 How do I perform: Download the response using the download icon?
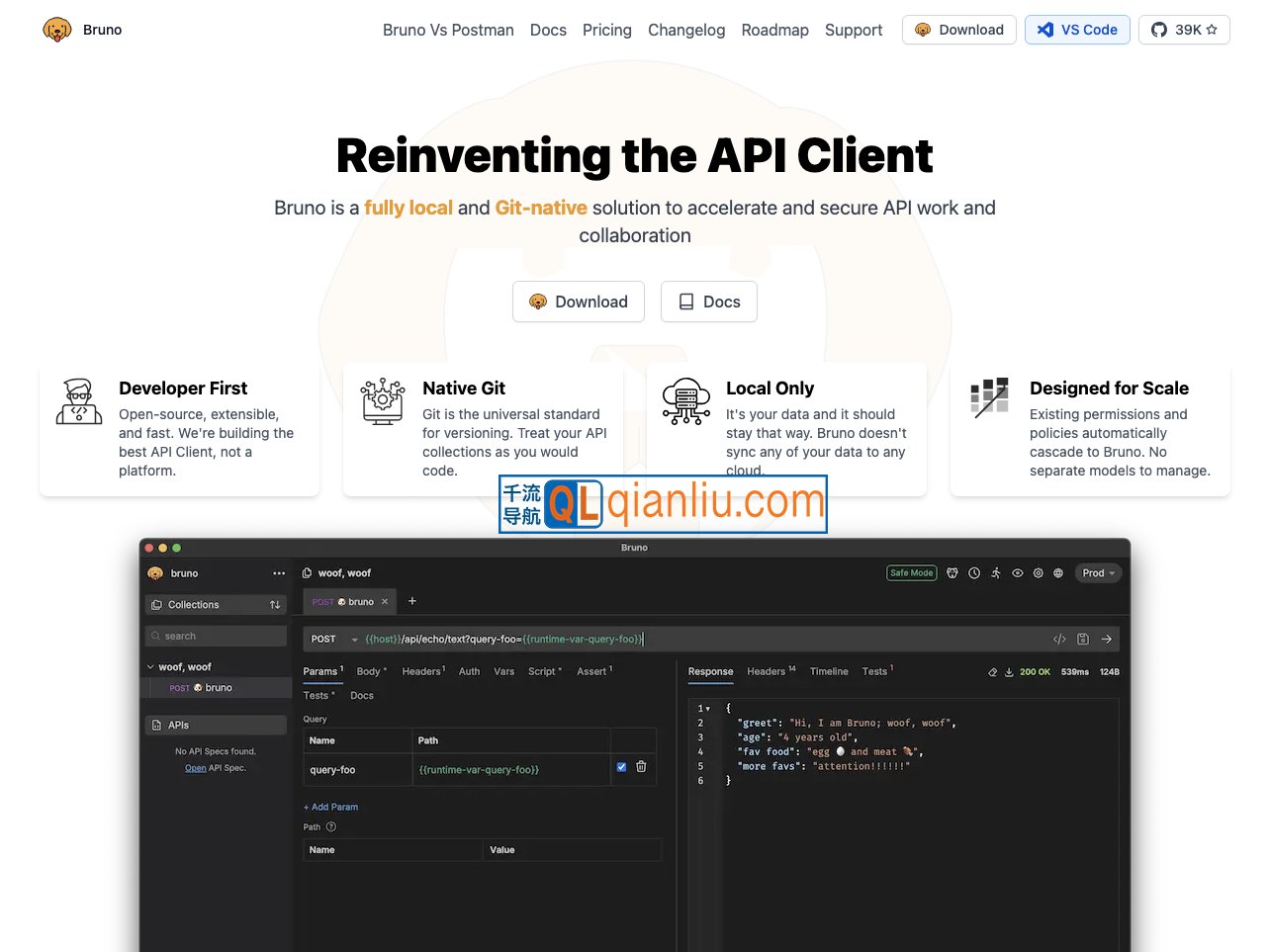click(x=1009, y=672)
